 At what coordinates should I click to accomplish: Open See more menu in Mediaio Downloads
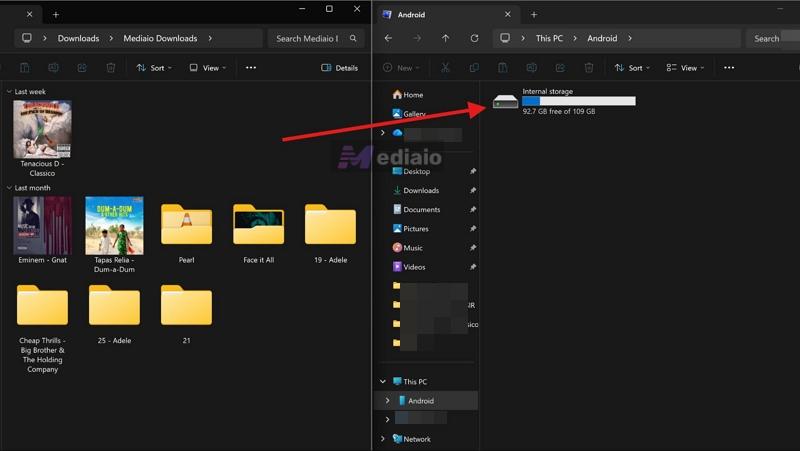tap(251, 68)
